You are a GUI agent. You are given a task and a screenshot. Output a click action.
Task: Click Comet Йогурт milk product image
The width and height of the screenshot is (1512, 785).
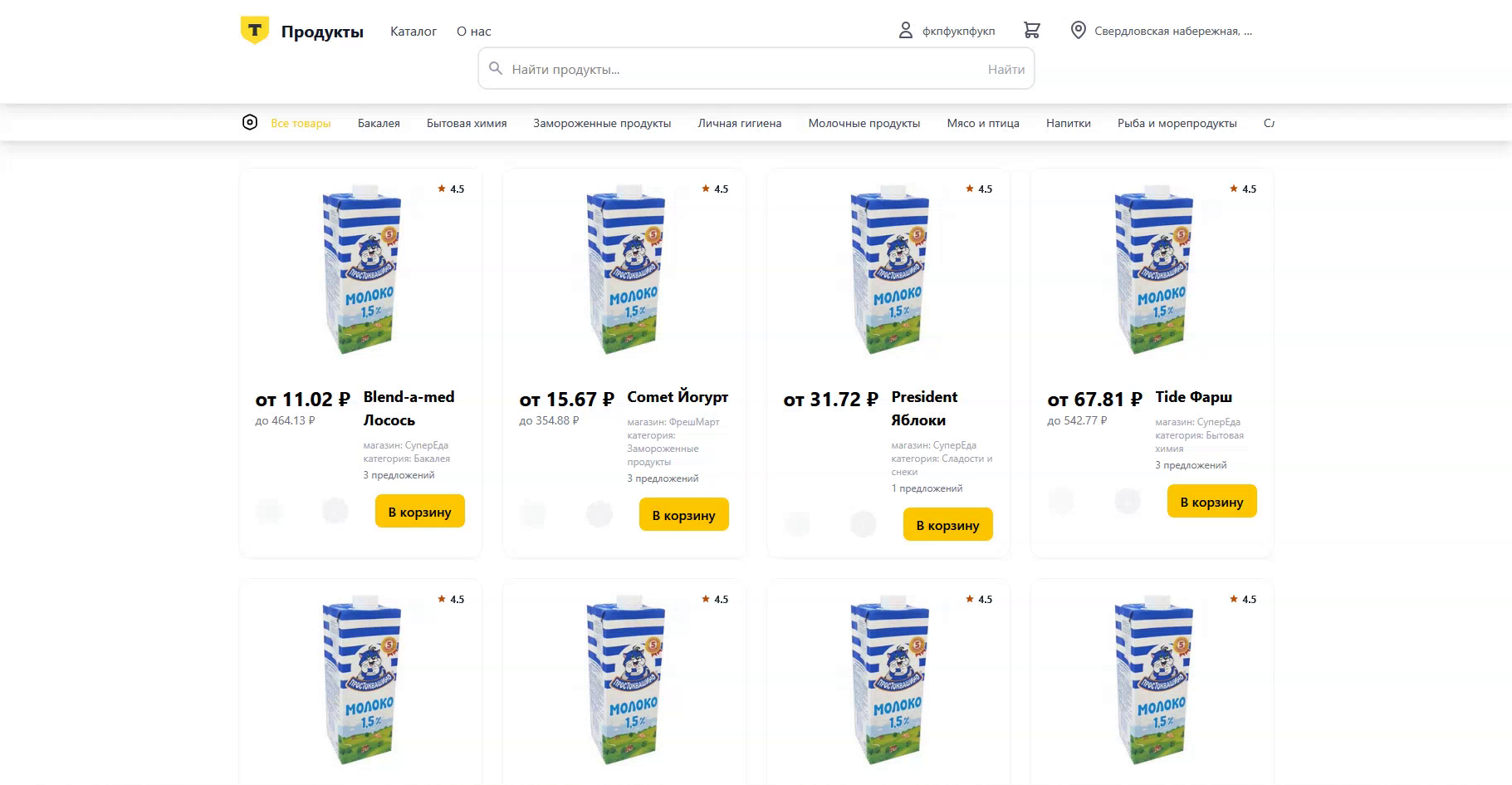(x=624, y=270)
